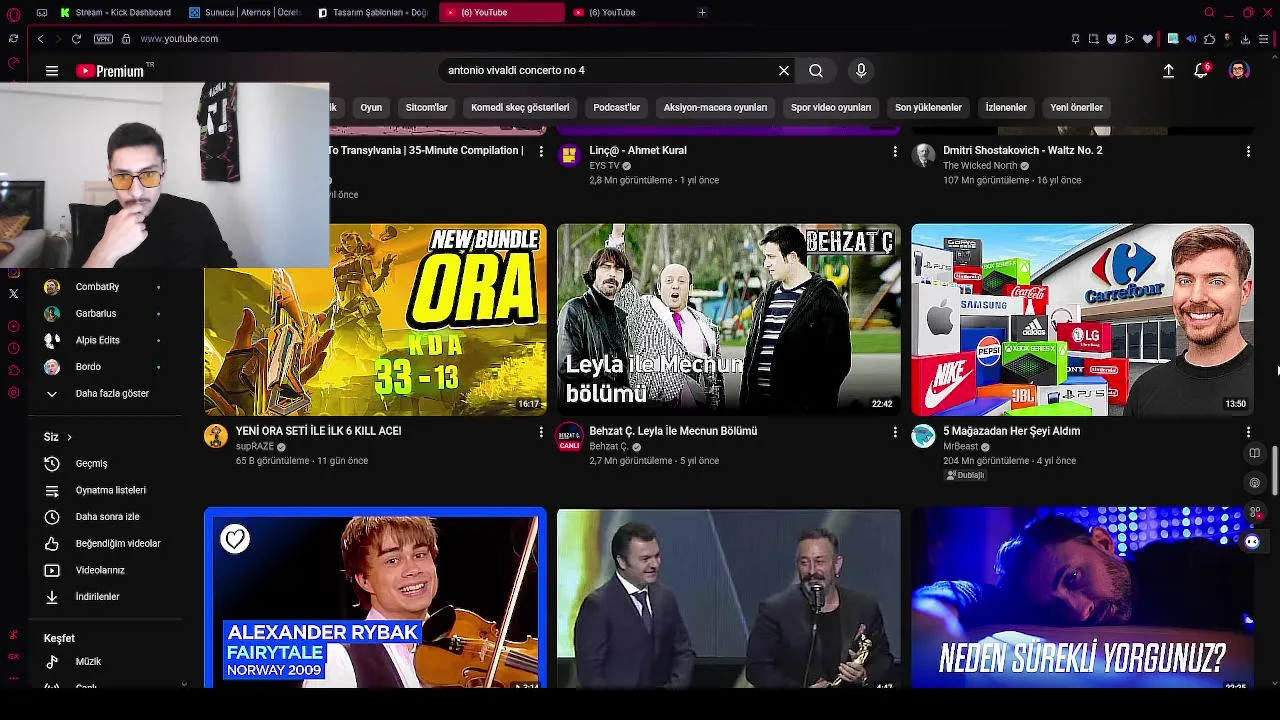Screen dimensions: 1280x720
Task: Select the 'Sitcom'lar' filter chip
Action: (x=426, y=107)
